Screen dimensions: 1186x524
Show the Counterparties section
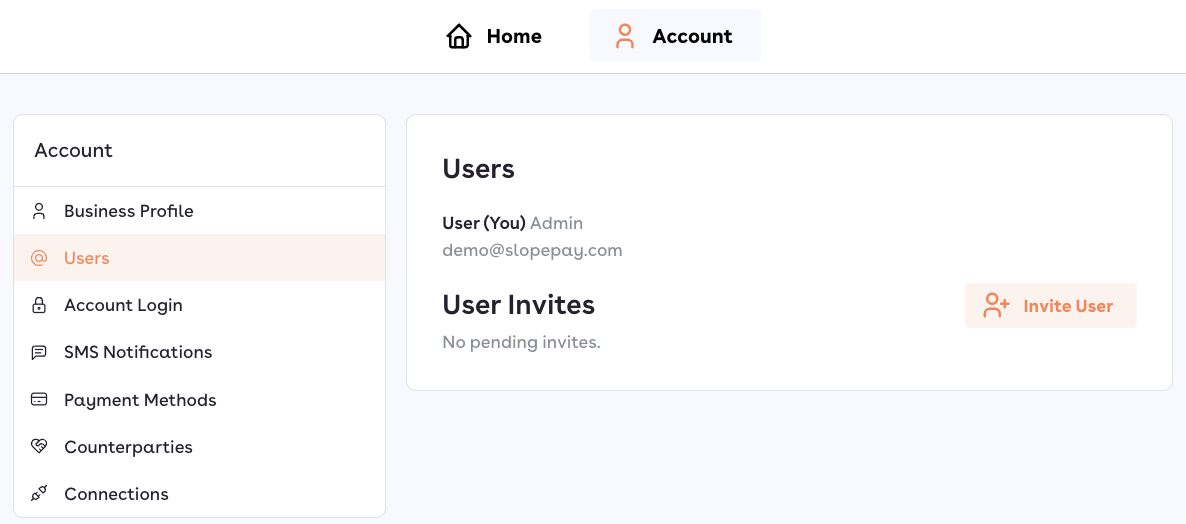point(128,447)
